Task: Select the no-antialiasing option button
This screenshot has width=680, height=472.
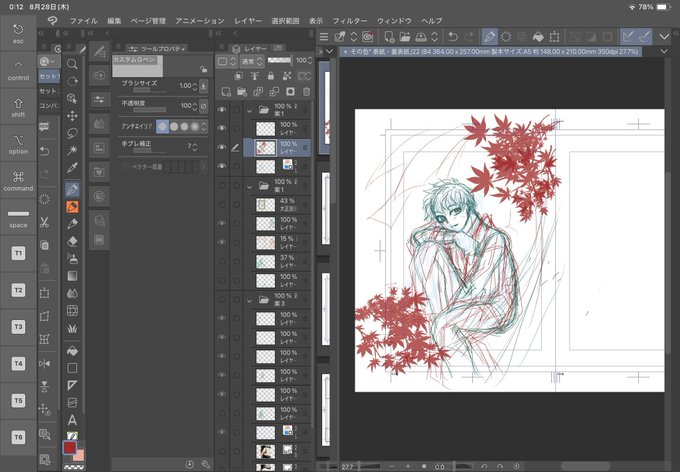Action: pyautogui.click(x=162, y=126)
